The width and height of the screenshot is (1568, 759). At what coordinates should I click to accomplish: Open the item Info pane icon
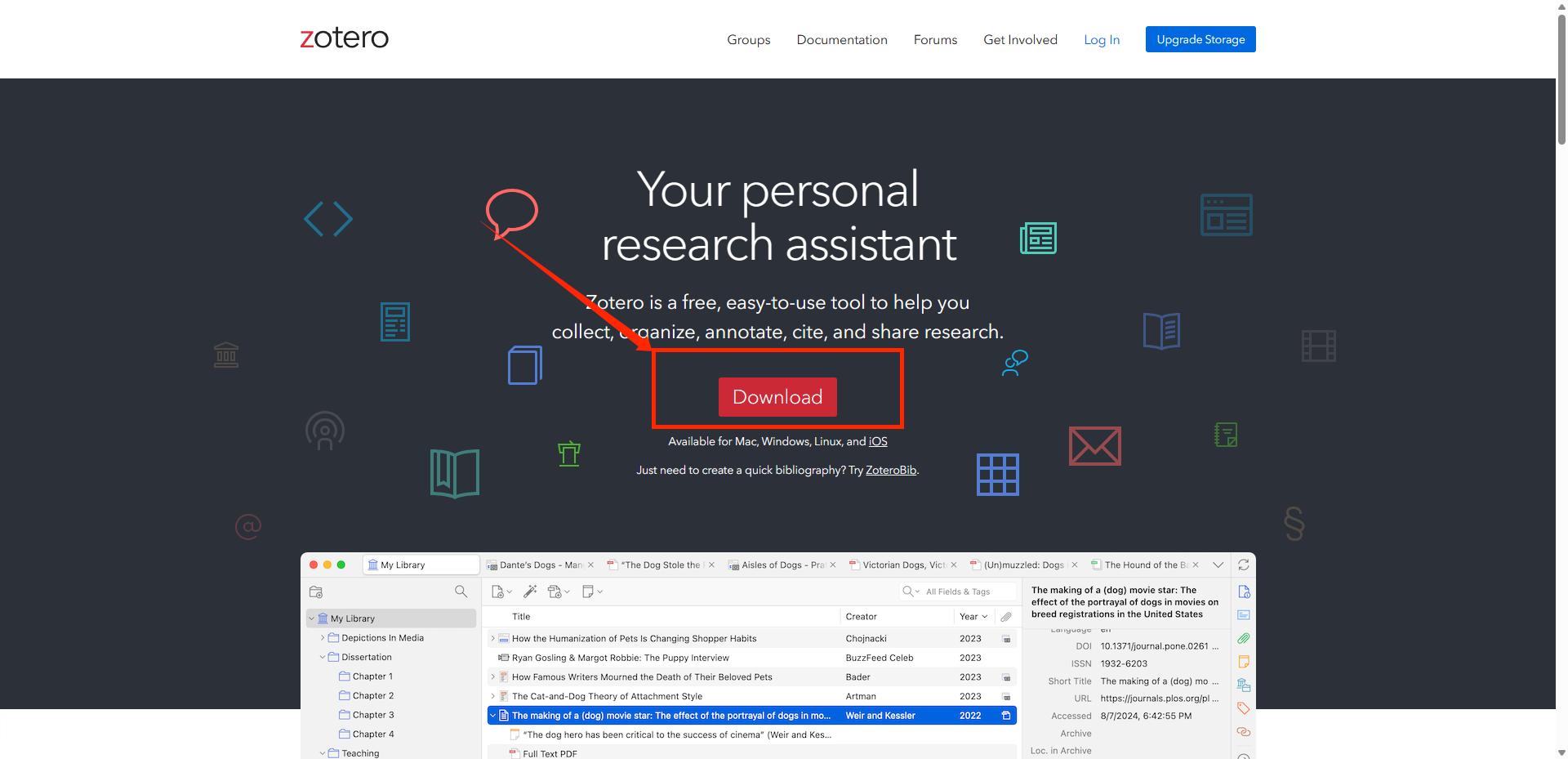(x=1244, y=592)
